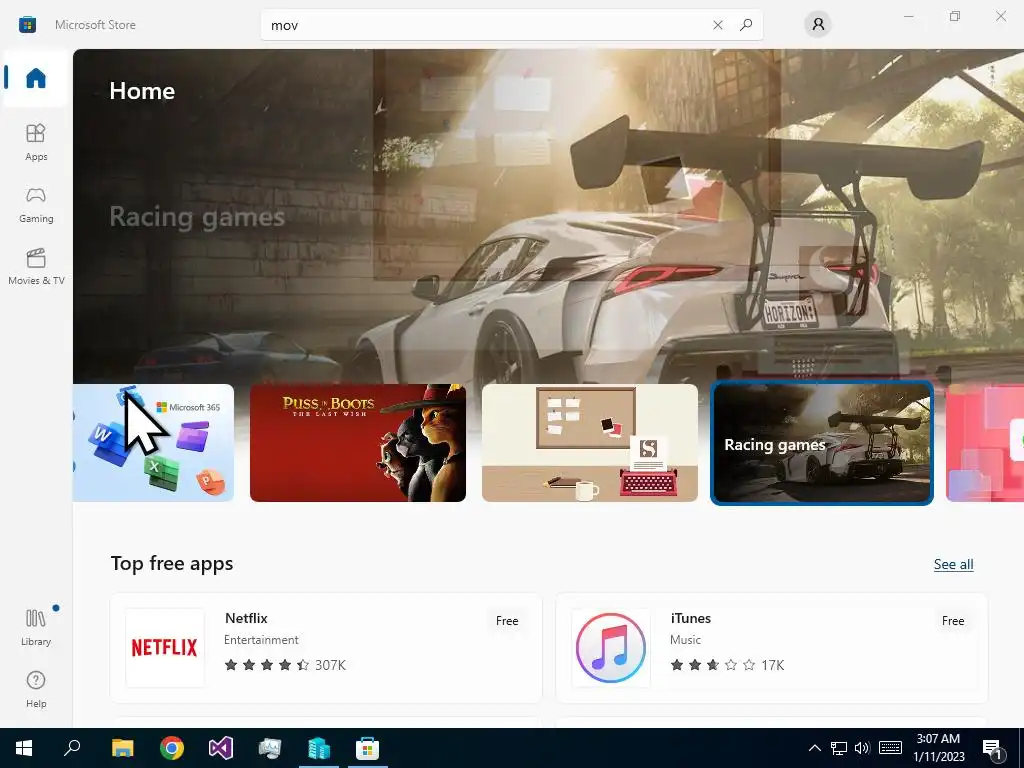The height and width of the screenshot is (768, 1024).
Task: Click See all for Top free apps
Action: click(953, 564)
